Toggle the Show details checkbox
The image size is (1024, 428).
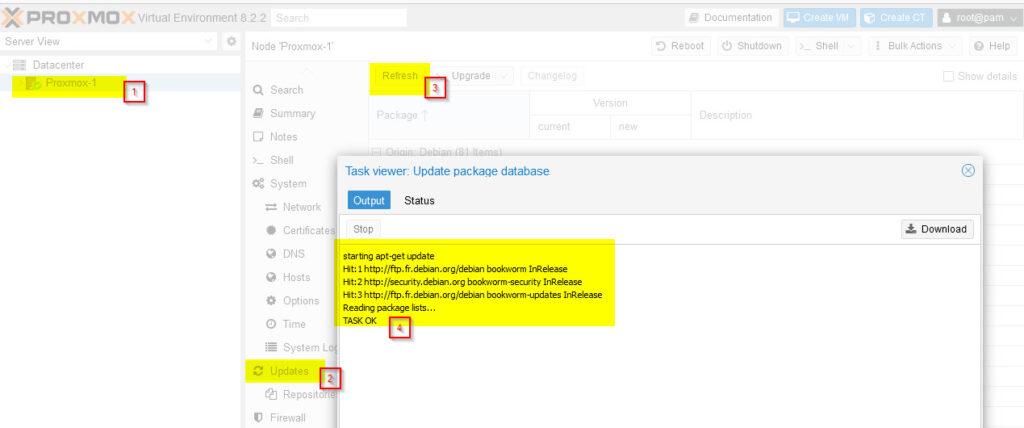[948, 76]
